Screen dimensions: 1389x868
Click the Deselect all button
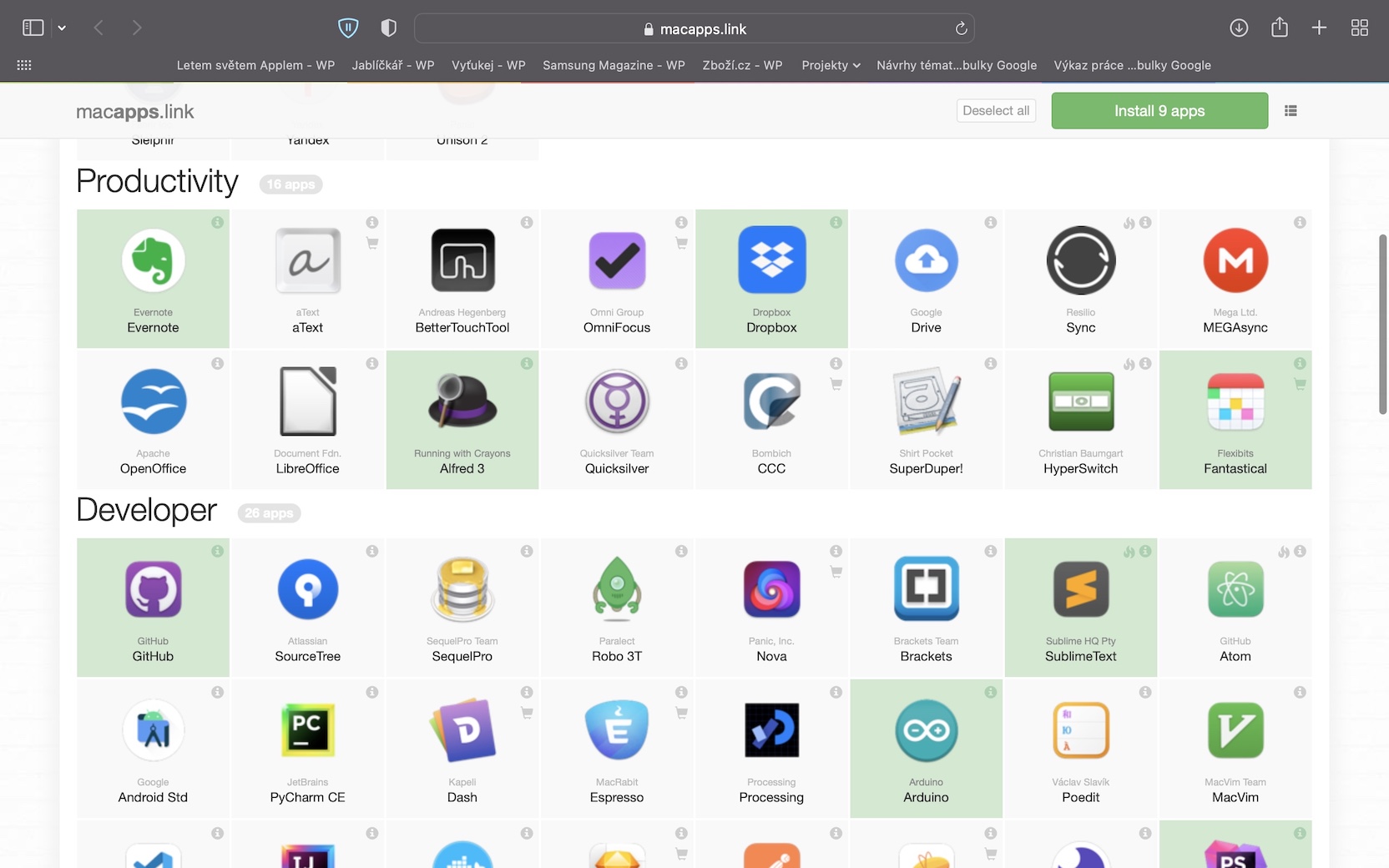pos(996,111)
